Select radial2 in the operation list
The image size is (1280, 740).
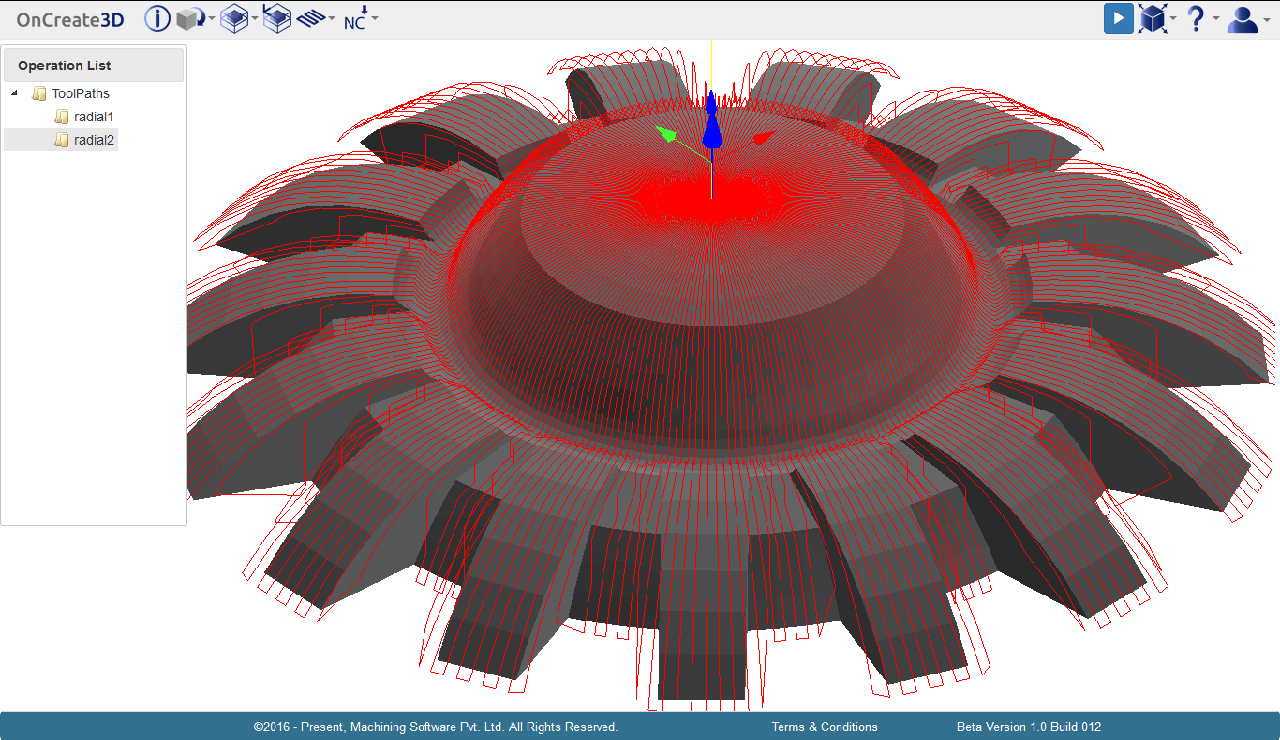pyautogui.click(x=93, y=140)
